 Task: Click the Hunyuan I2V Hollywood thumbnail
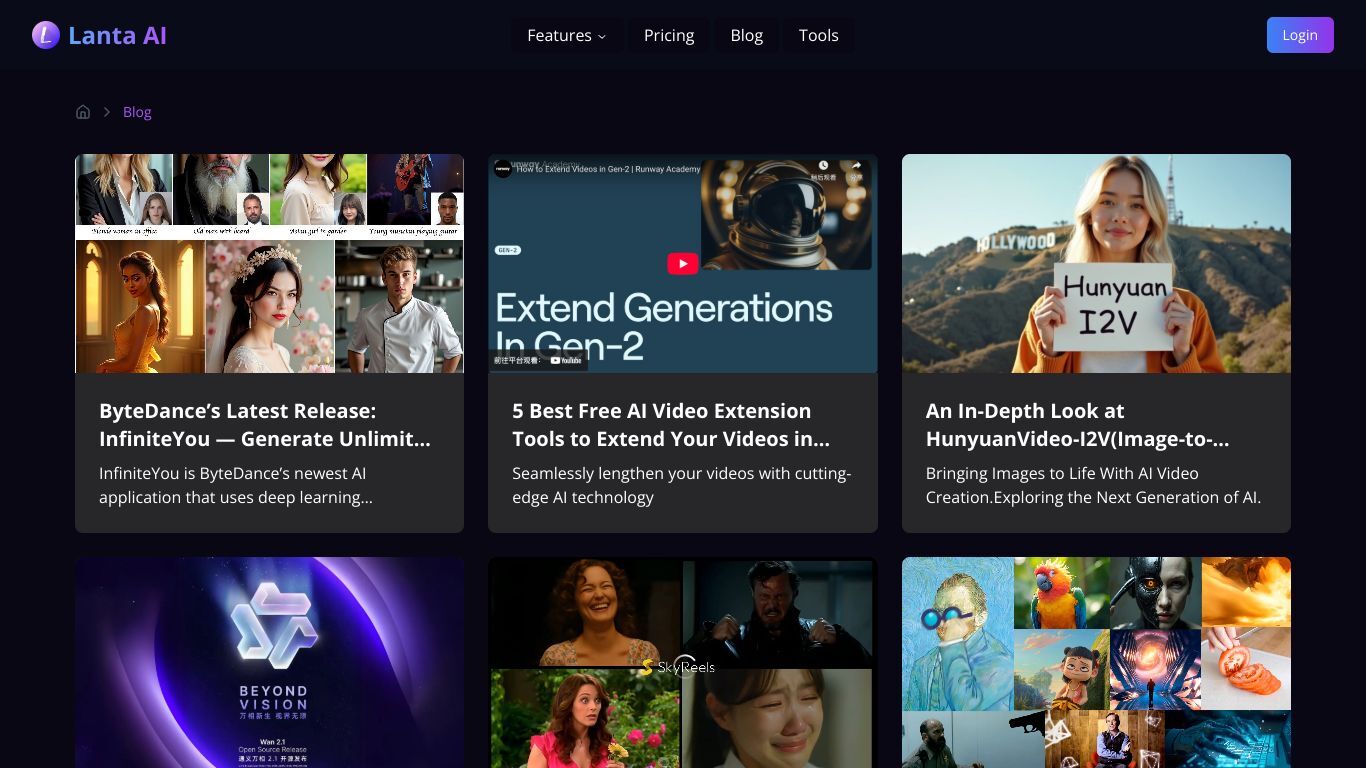[x=1096, y=263]
